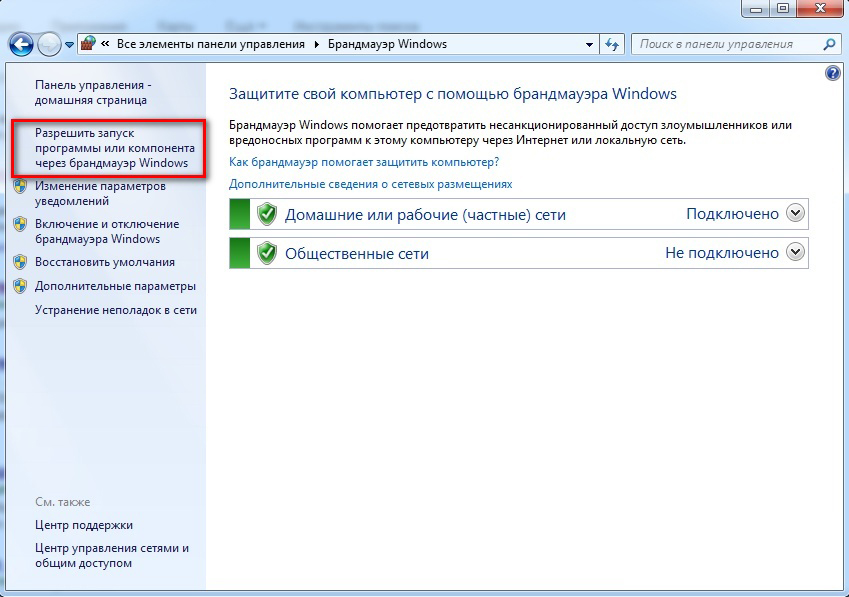Click the 'Домашние или рабочие (частные) сети' heading
This screenshot has width=849, height=597.
click(x=425, y=215)
